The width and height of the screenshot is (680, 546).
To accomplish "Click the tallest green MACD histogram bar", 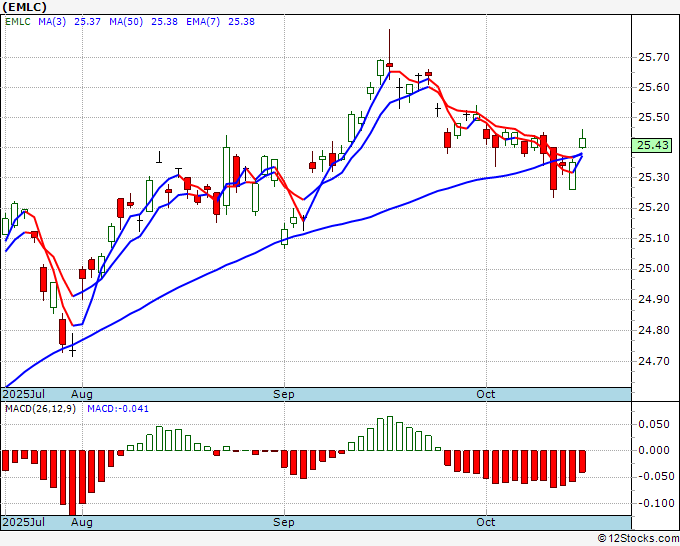I will pos(390,434).
